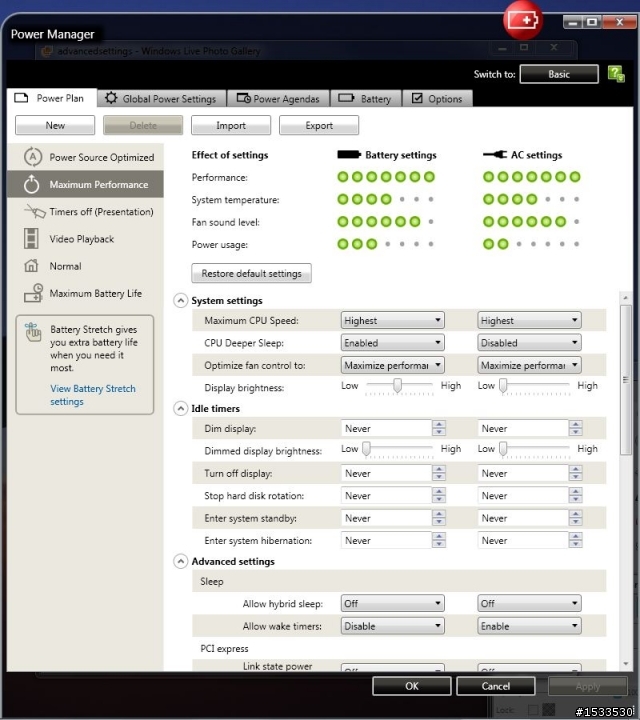Screen dimensions: 640x720
Task: Adjust battery Dimmed display brightness slider
Action: (366, 449)
